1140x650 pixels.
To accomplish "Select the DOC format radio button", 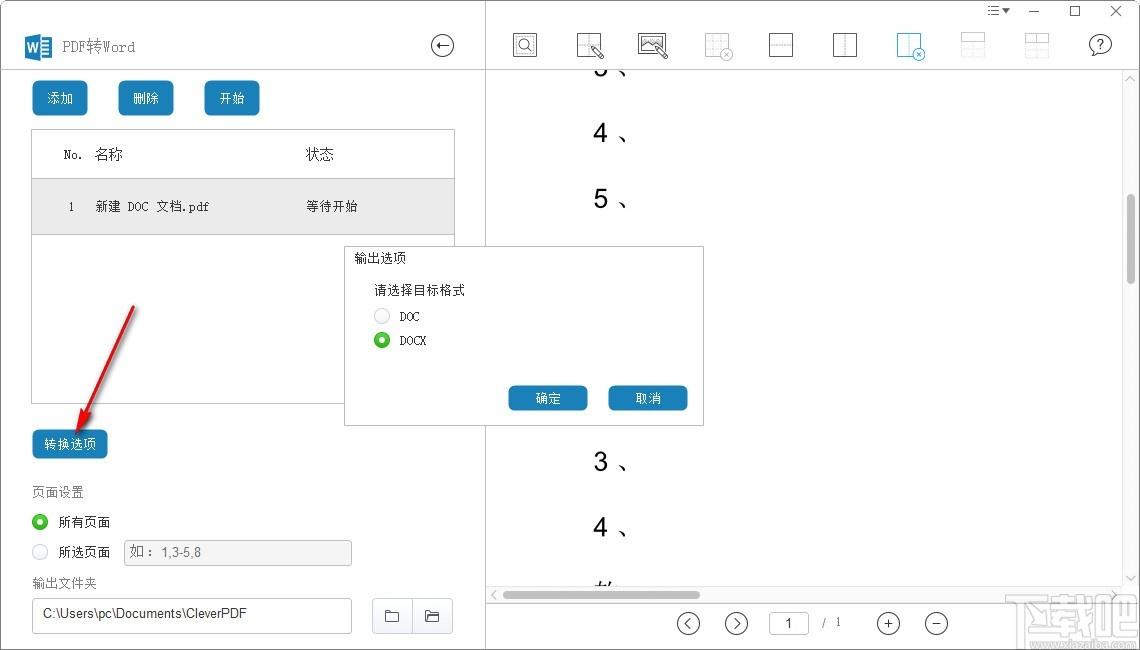I will tap(382, 316).
